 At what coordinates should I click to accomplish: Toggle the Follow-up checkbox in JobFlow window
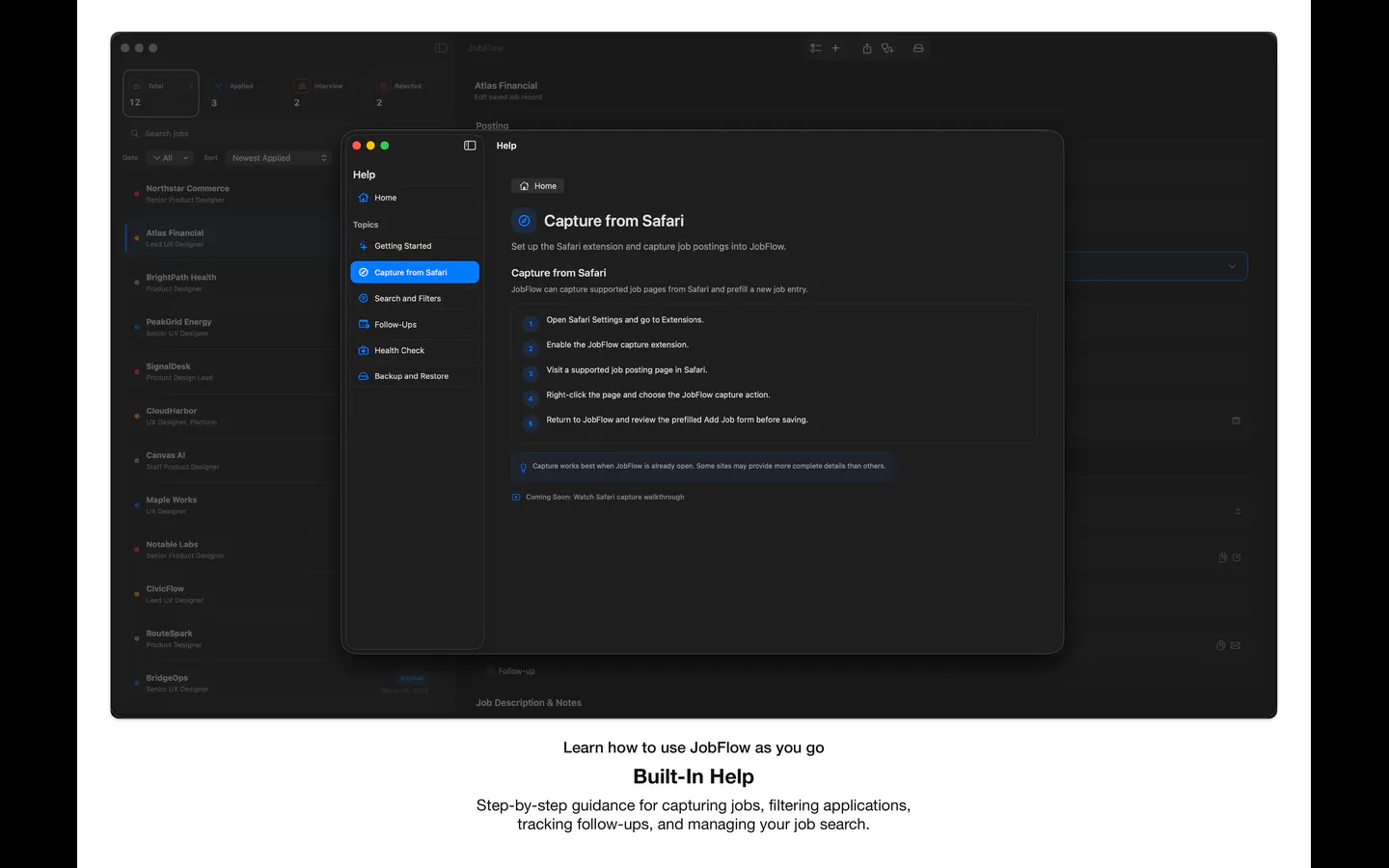(x=491, y=671)
